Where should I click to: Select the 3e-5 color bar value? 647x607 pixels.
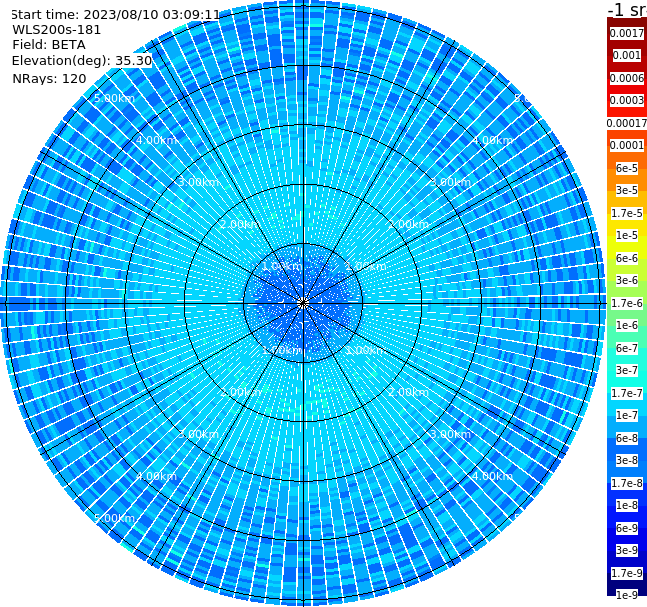pyautogui.click(x=627, y=190)
